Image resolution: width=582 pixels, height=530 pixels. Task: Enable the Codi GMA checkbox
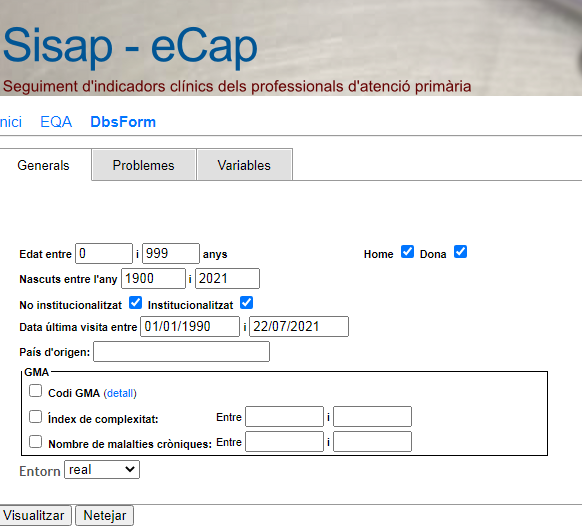[x=36, y=391]
